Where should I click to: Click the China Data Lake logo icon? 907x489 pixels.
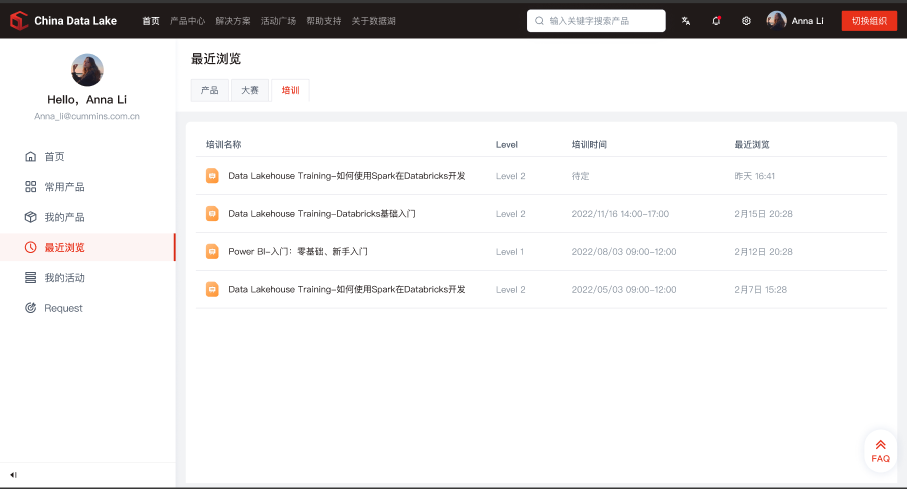(x=18, y=20)
